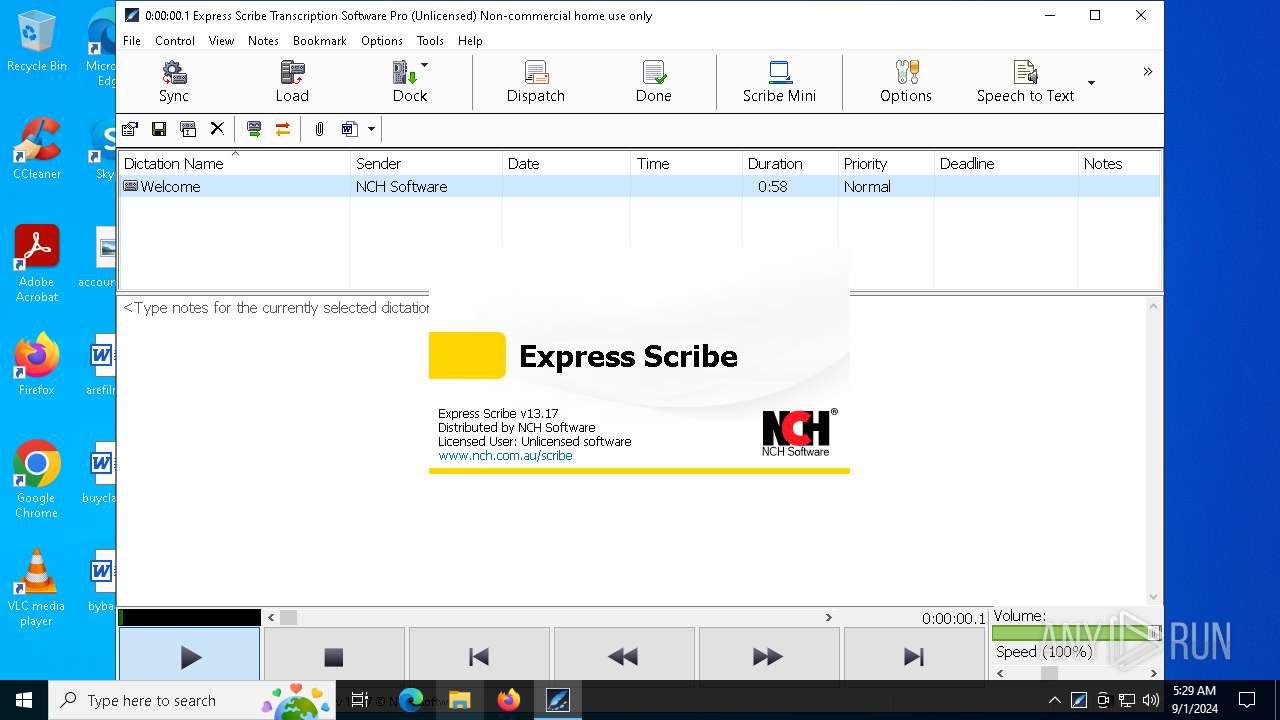Open the File menu
The width and height of the screenshot is (1280, 720).
tap(132, 41)
